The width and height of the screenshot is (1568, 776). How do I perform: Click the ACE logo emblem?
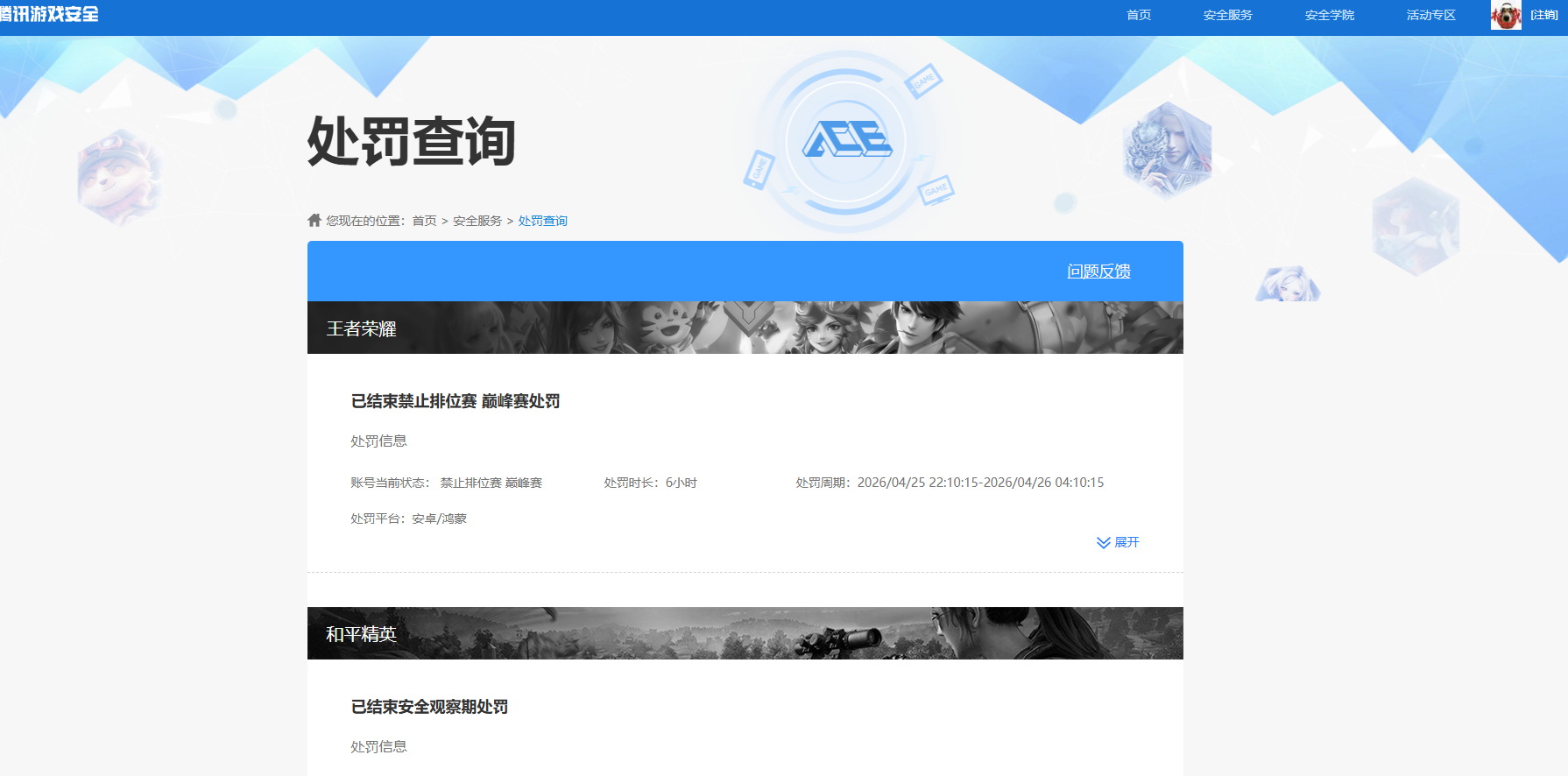(x=846, y=140)
